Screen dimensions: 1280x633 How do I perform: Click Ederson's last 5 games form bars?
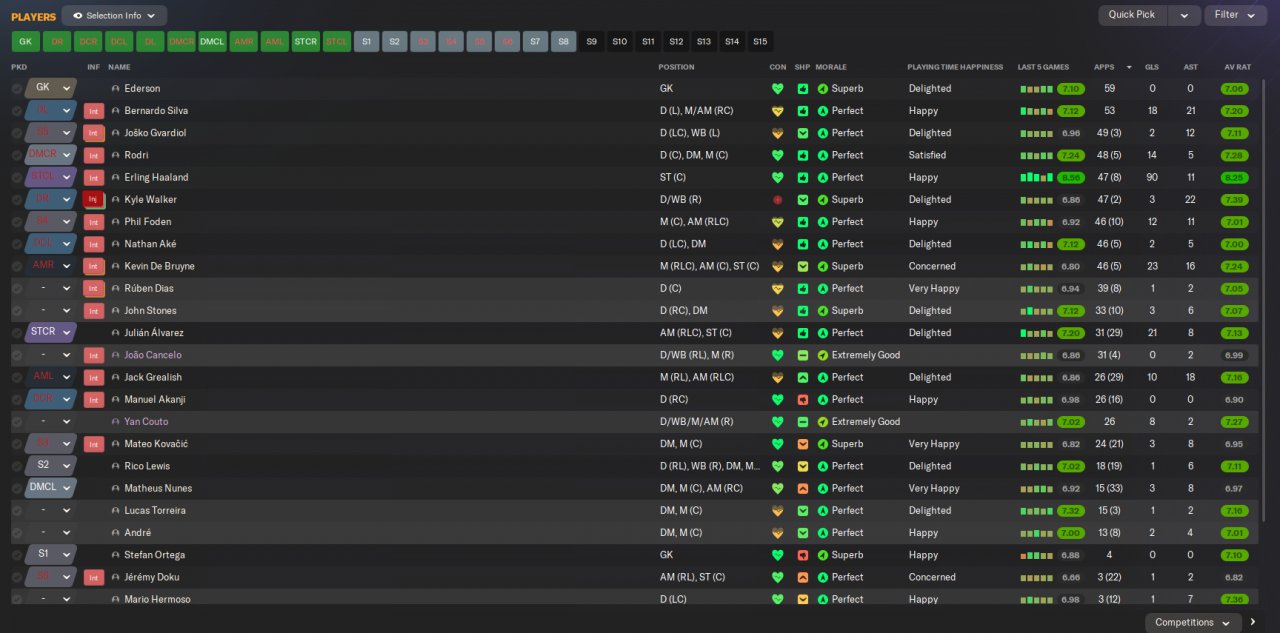[1037, 89]
